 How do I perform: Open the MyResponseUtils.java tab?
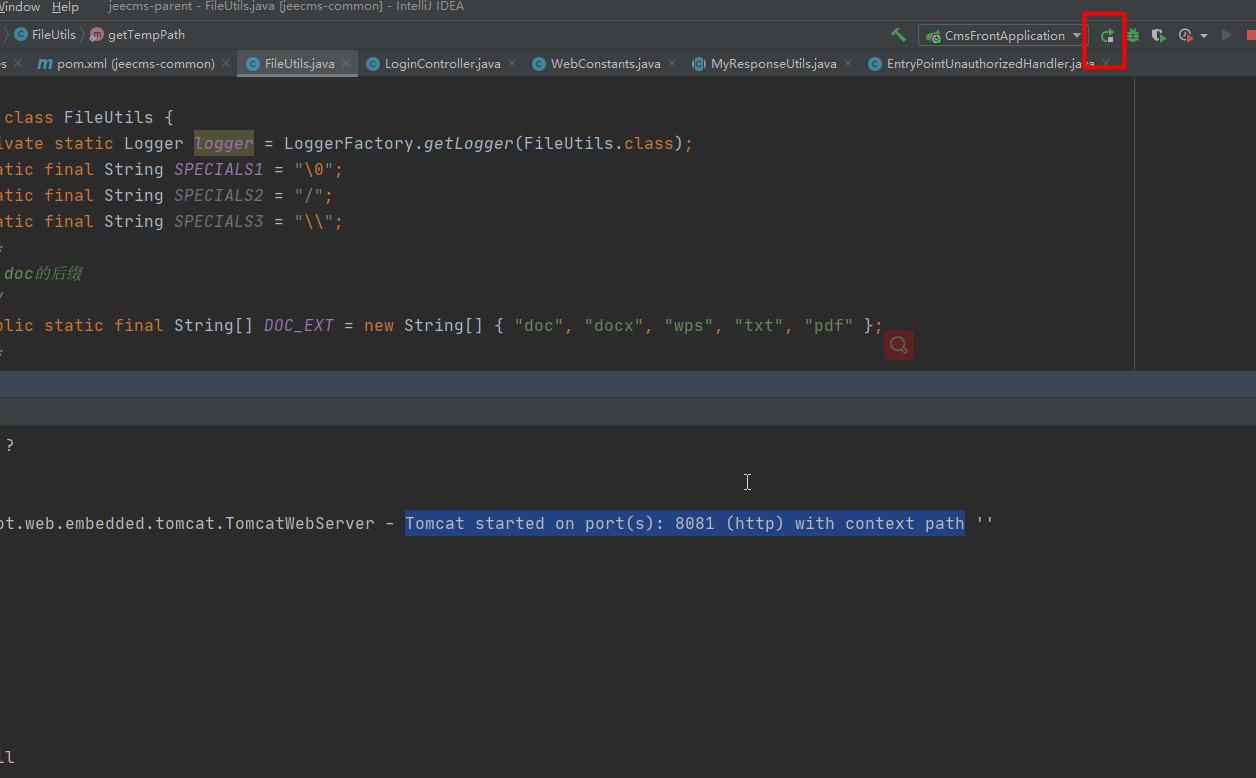(x=773, y=64)
